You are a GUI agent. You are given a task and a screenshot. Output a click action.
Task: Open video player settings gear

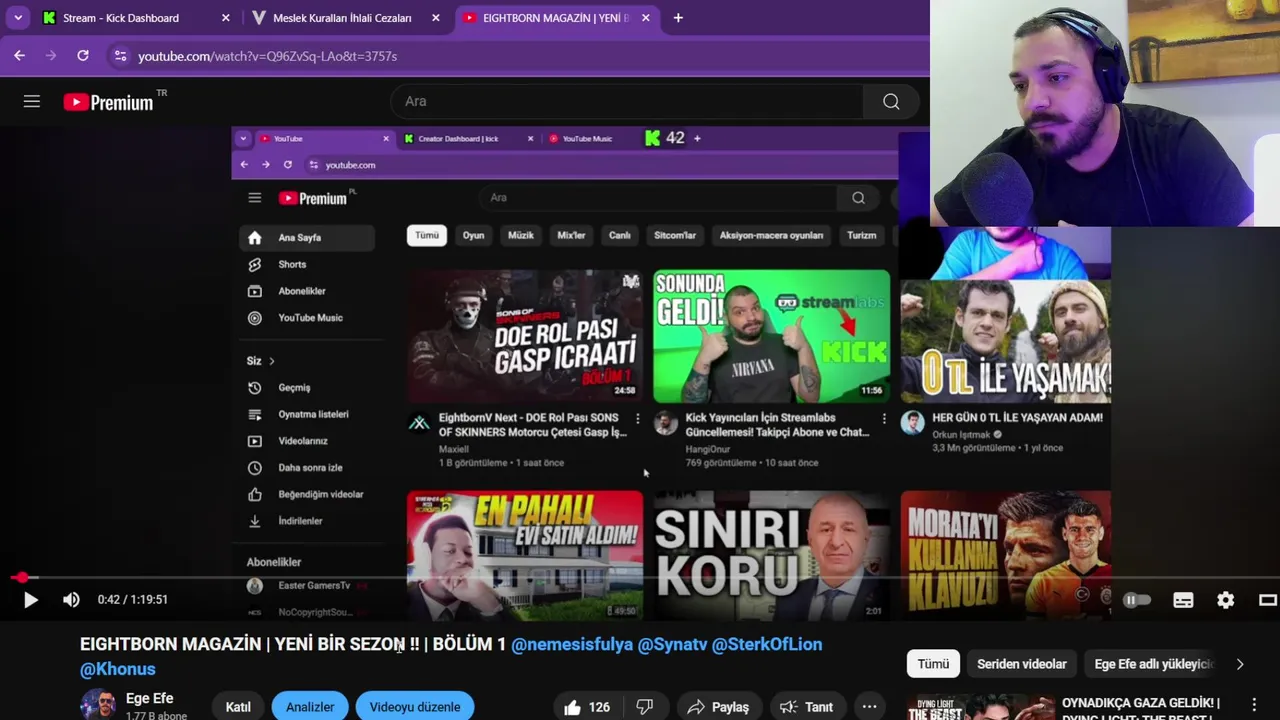(1225, 600)
